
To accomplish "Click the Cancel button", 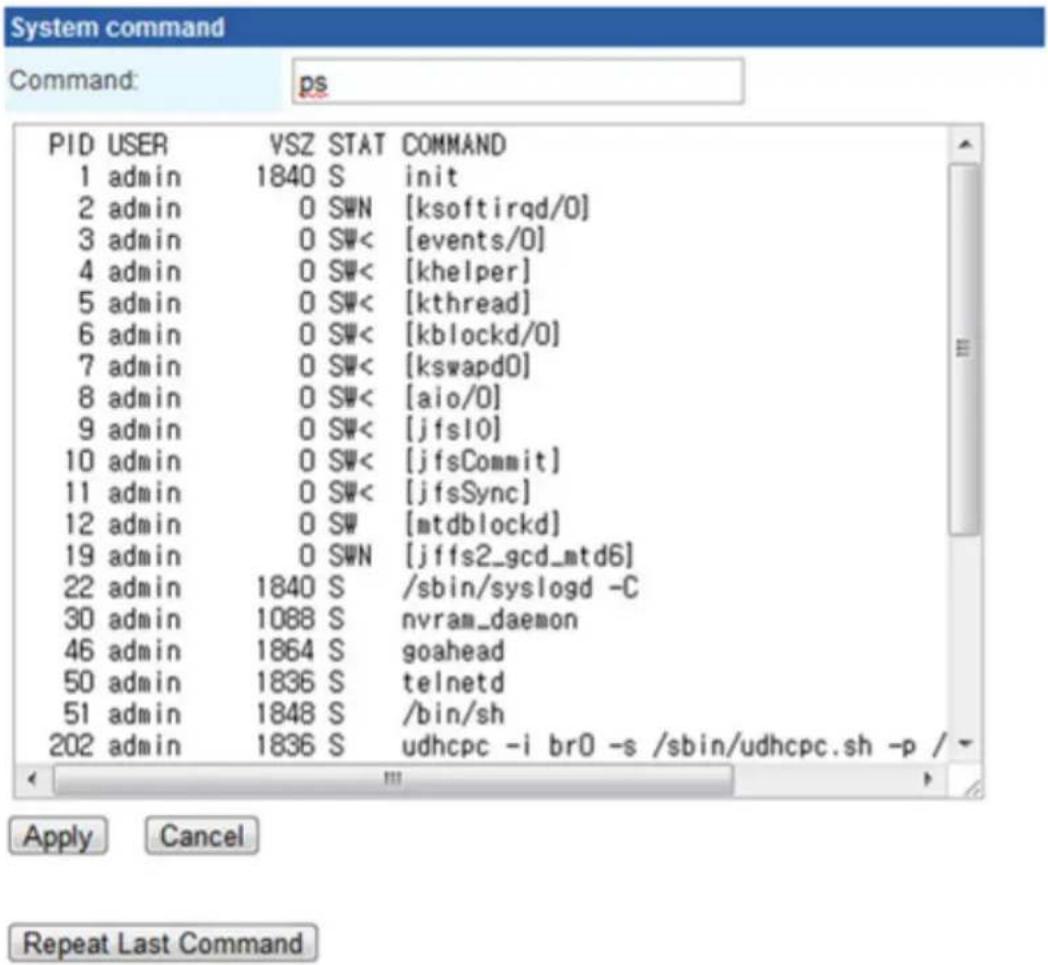I will (202, 835).
